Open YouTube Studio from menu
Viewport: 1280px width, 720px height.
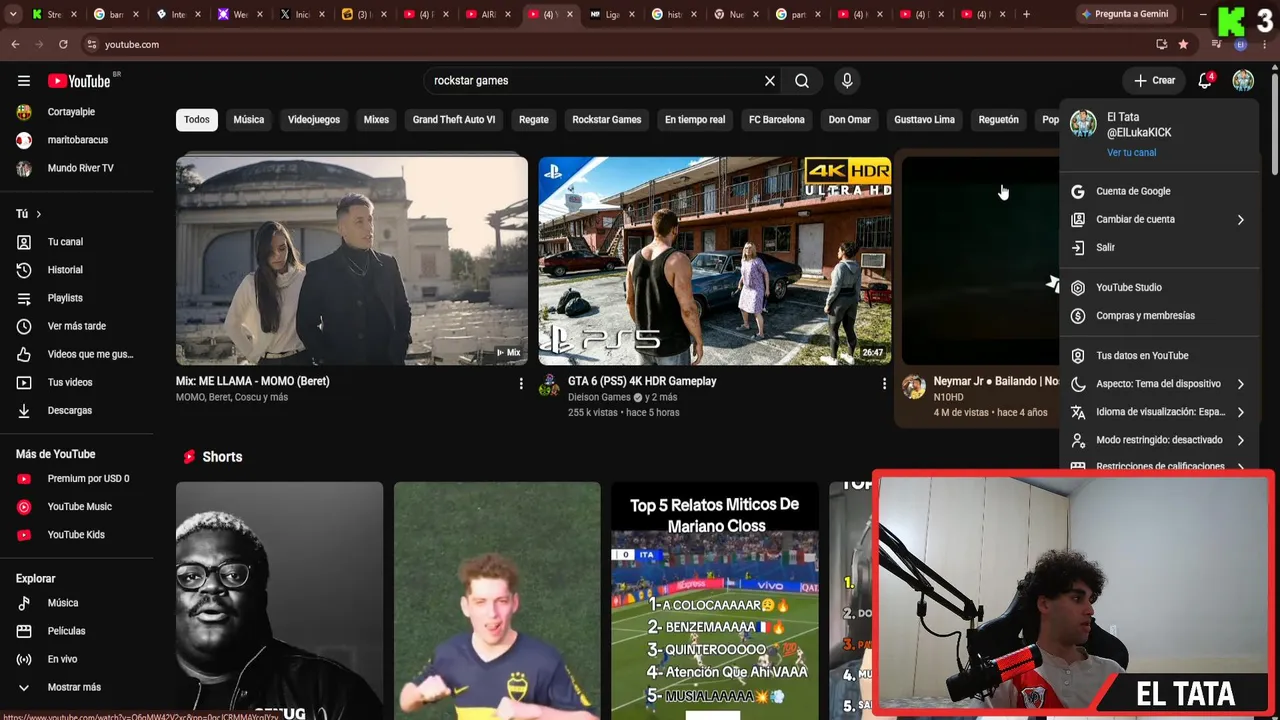[x=1160, y=287]
